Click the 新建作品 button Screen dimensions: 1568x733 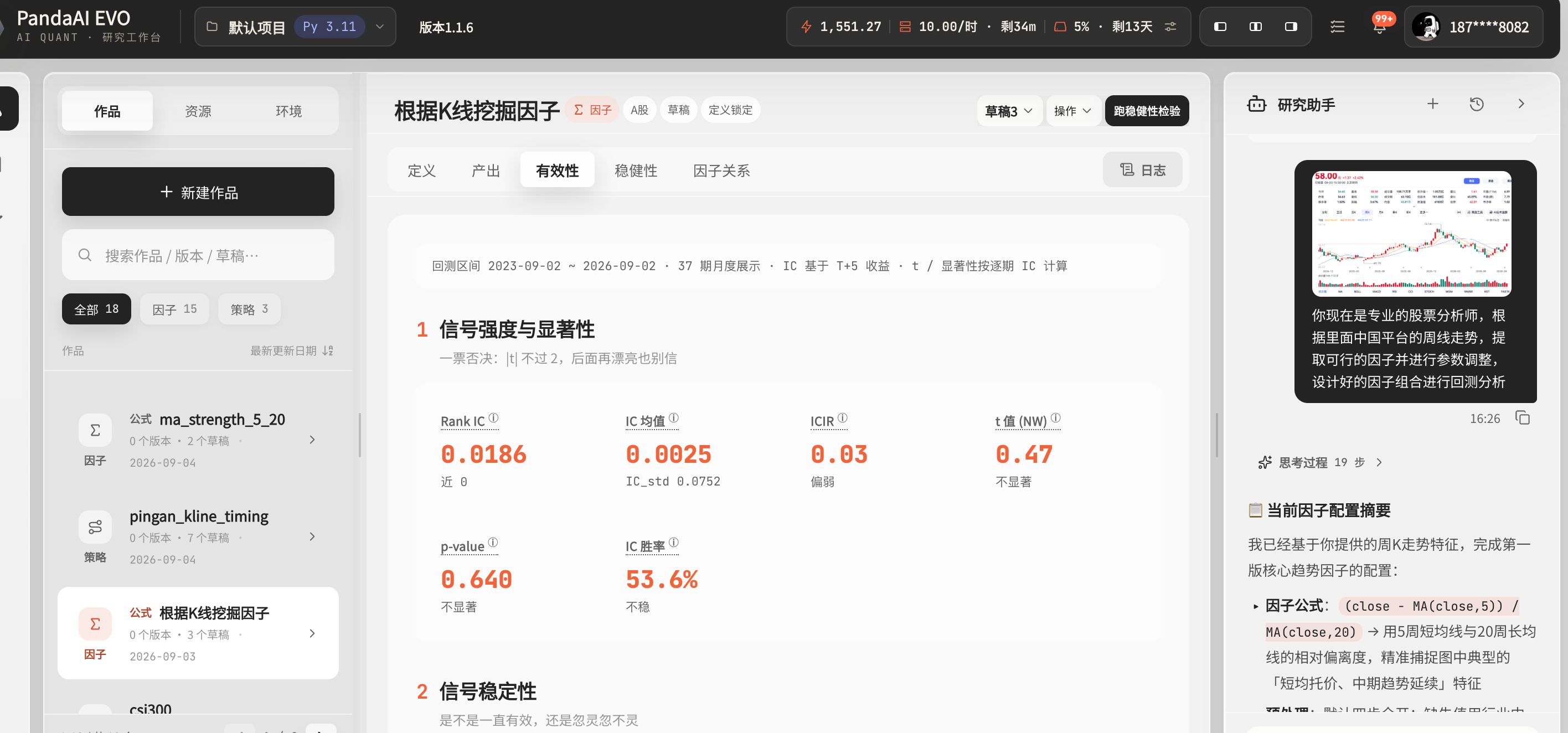pyautogui.click(x=198, y=192)
